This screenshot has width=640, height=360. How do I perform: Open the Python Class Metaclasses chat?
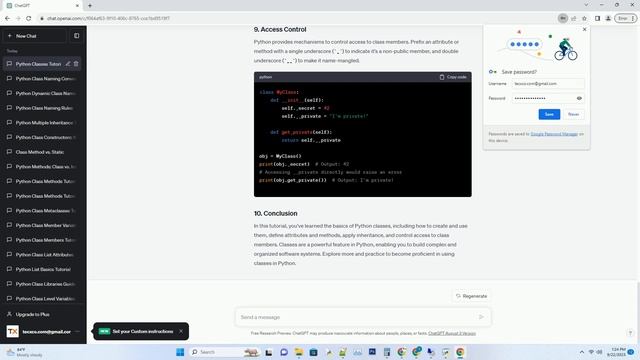[x=43, y=211]
